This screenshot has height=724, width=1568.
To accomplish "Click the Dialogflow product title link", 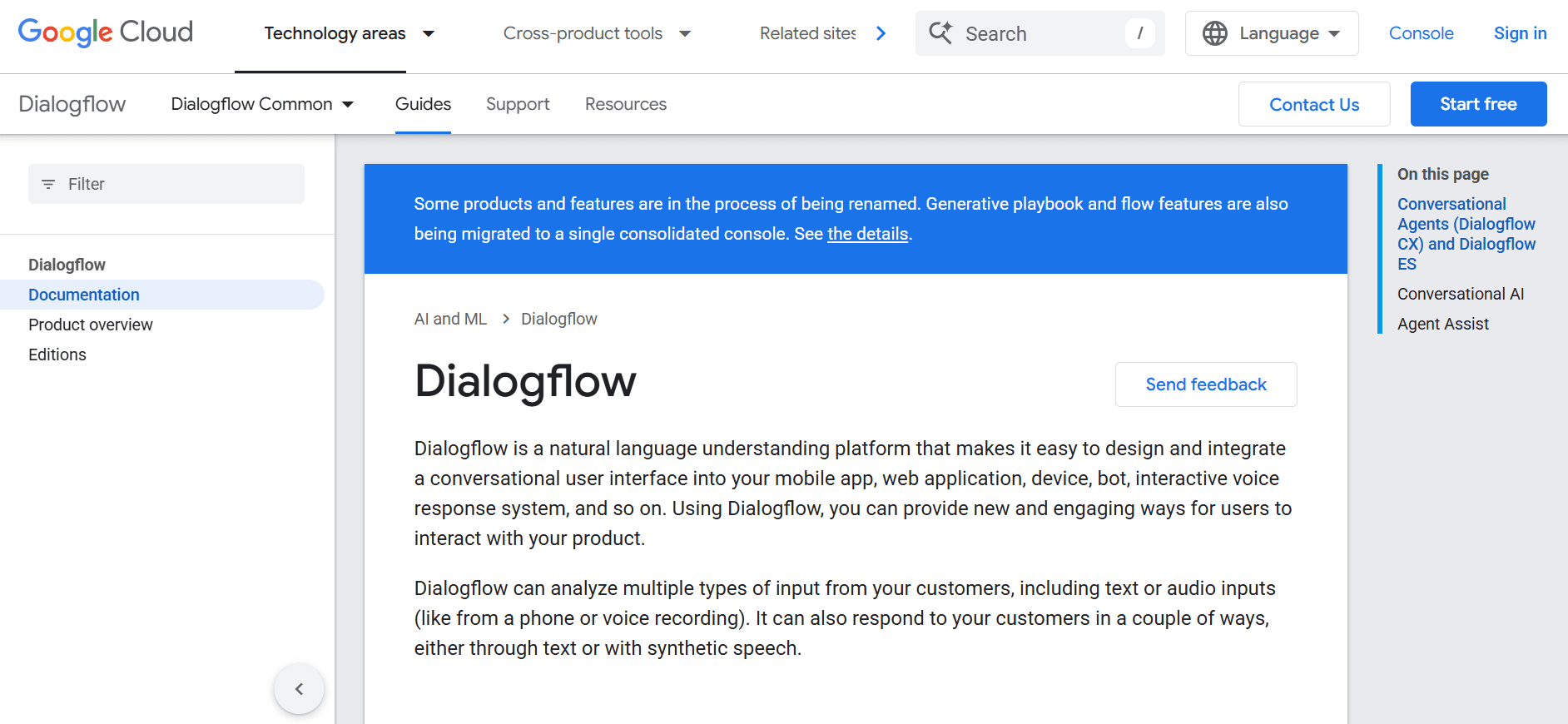I will click(x=72, y=104).
